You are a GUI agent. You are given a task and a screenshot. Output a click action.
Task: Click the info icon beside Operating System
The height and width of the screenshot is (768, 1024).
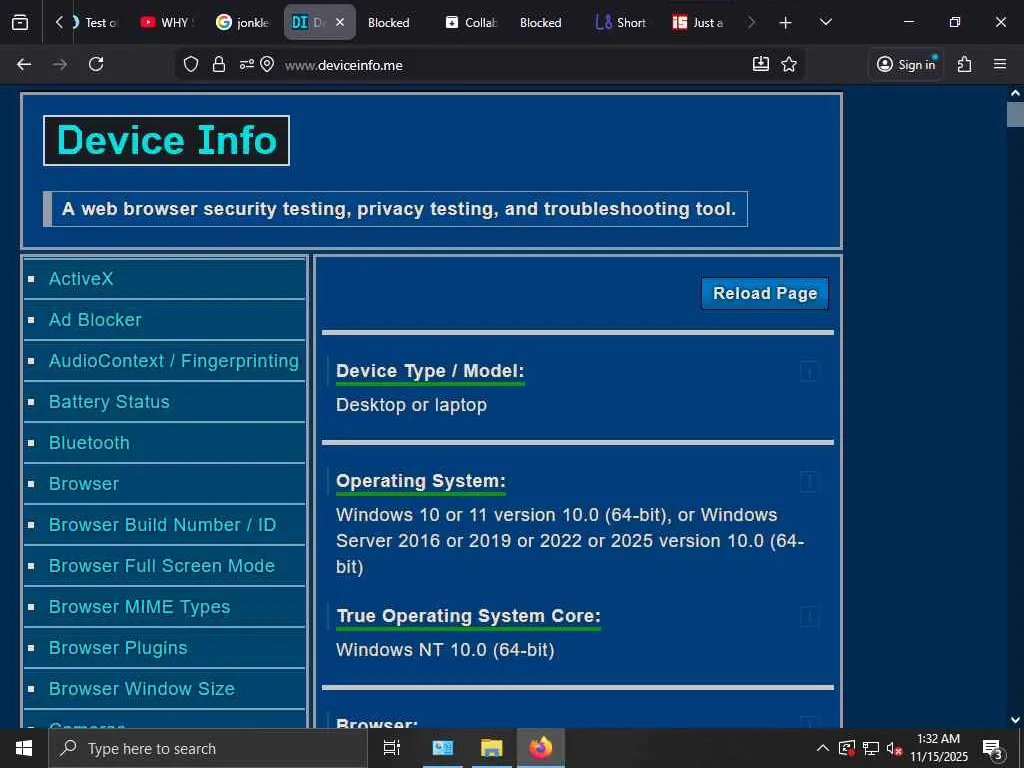809,482
